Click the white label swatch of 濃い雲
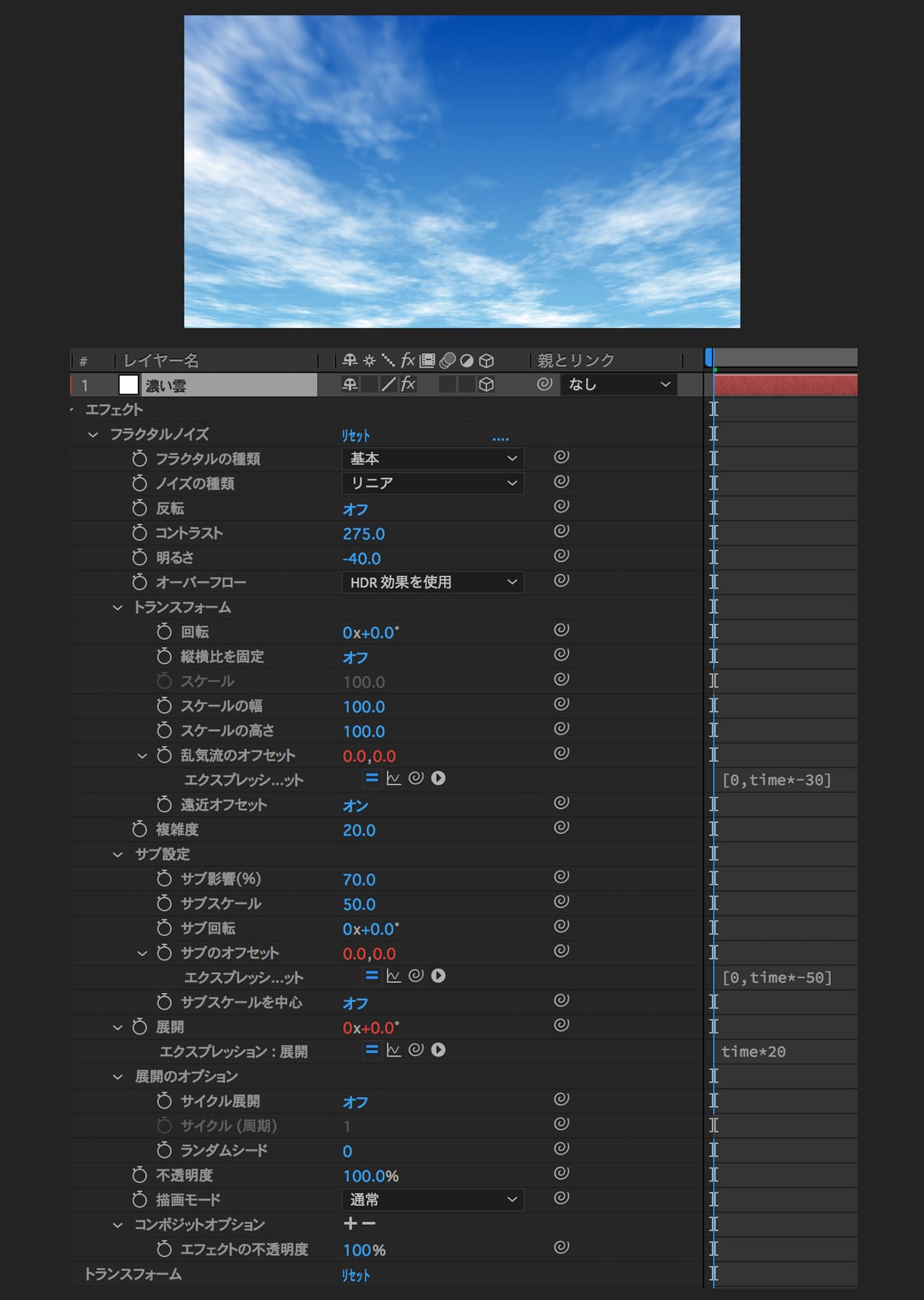The width and height of the screenshot is (924, 1300). coord(128,385)
